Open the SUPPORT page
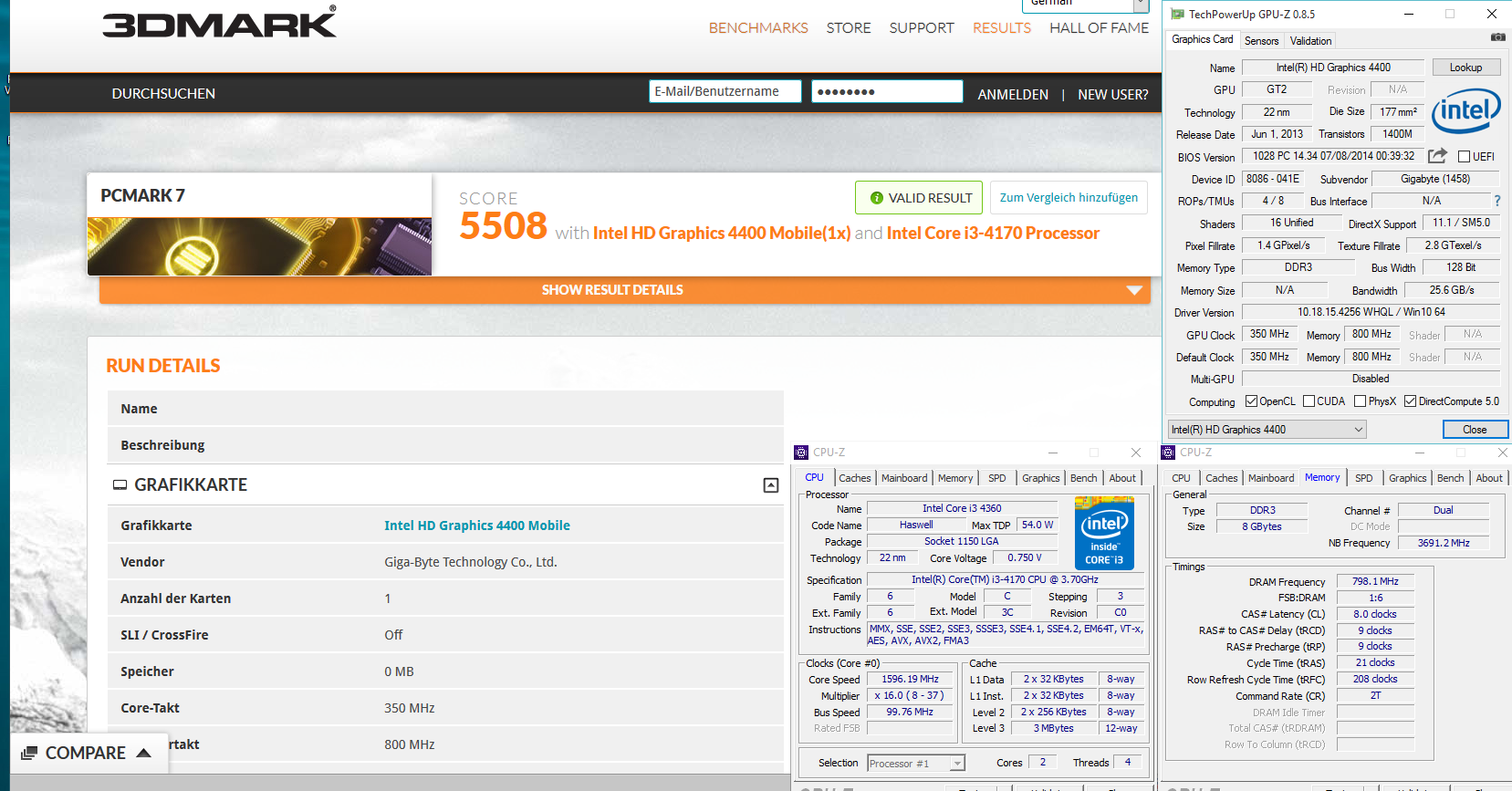The image size is (1512, 791). click(x=922, y=28)
